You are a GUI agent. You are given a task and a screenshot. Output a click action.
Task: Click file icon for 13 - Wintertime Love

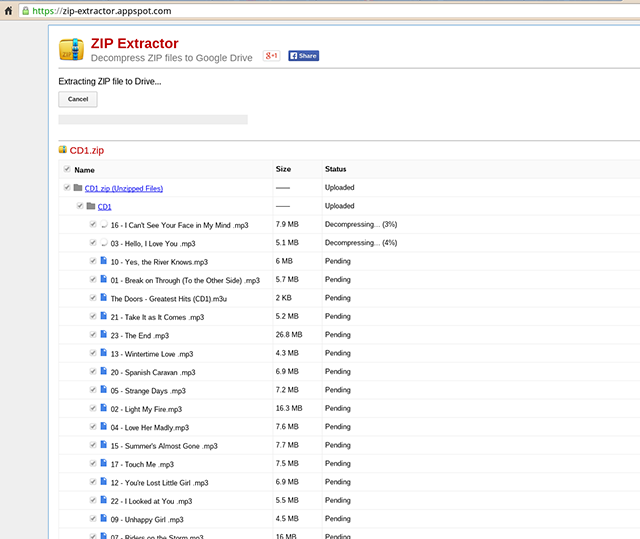(104, 352)
